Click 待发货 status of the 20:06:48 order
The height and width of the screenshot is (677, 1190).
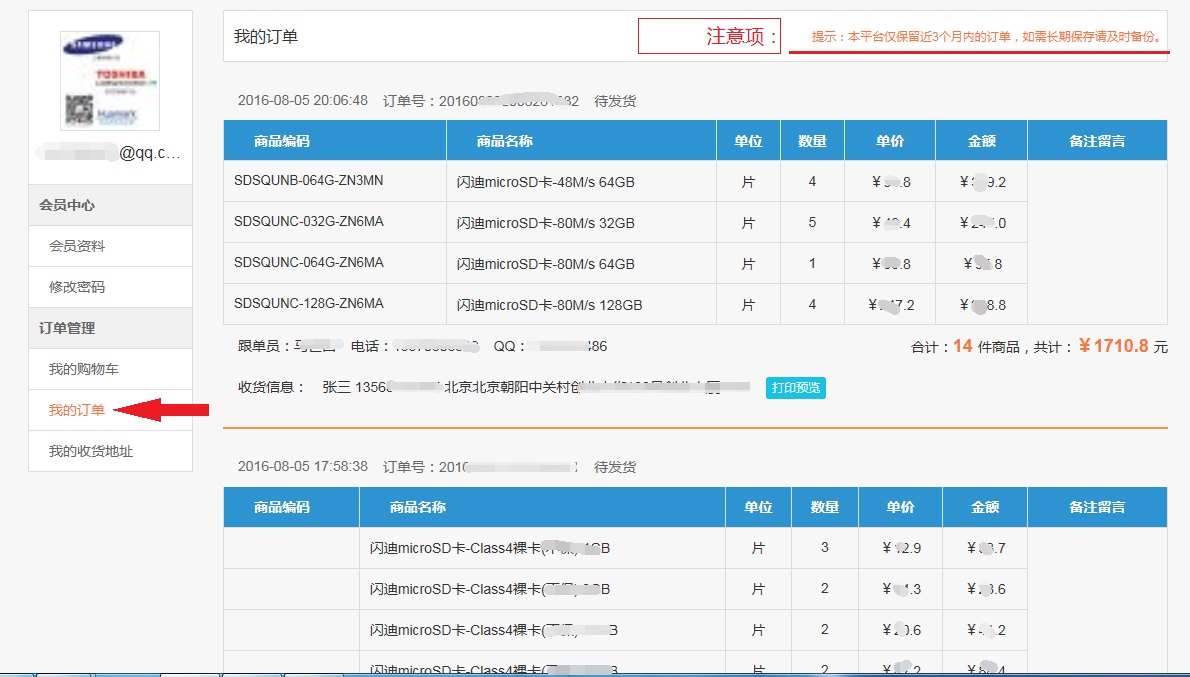tap(615, 101)
